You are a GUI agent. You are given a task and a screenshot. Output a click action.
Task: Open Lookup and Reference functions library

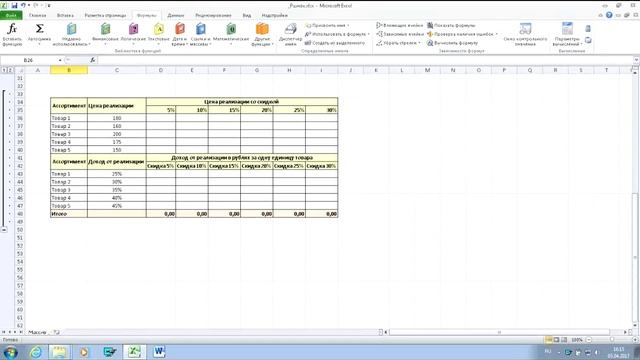tap(200, 34)
